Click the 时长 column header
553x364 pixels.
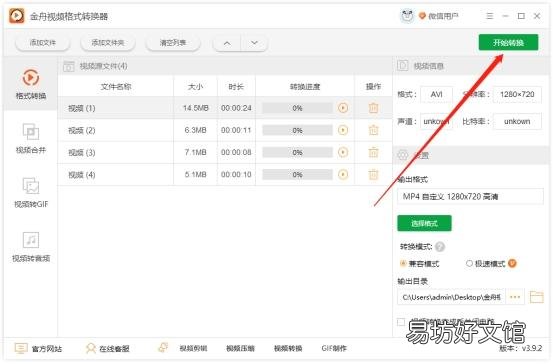pos(236,86)
